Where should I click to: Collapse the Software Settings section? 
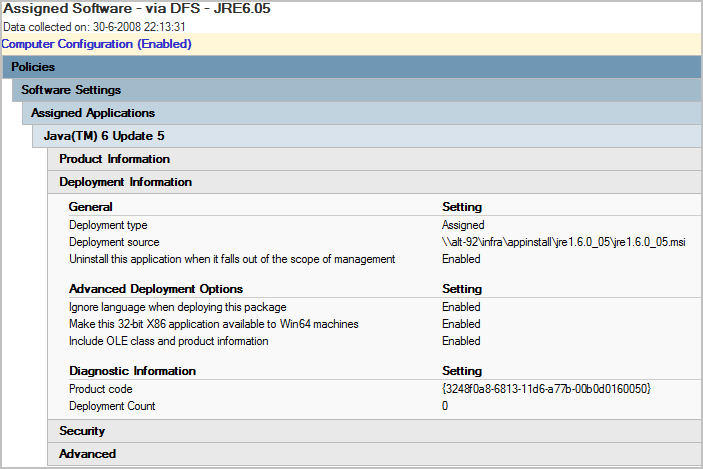tap(356, 90)
